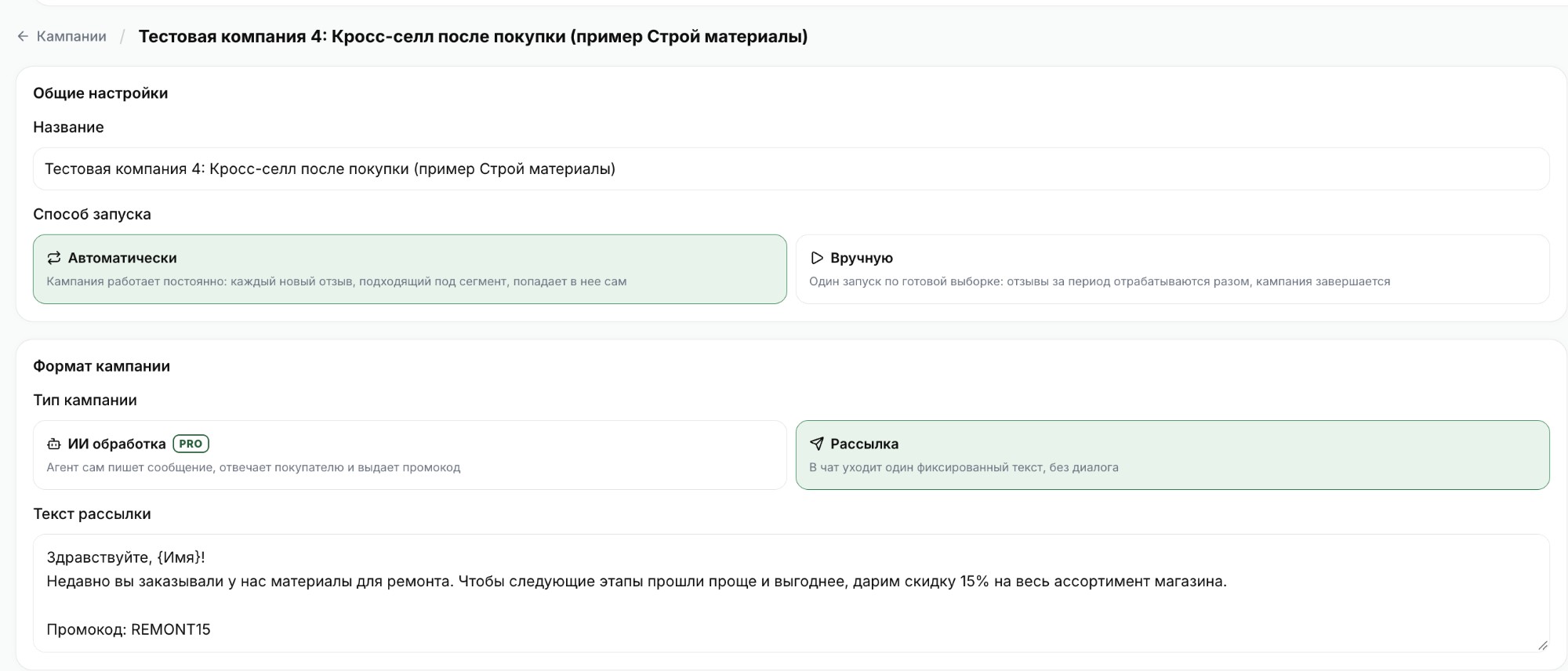Click the line Промокод: REMONT15
1568x671 pixels.
(x=129, y=629)
